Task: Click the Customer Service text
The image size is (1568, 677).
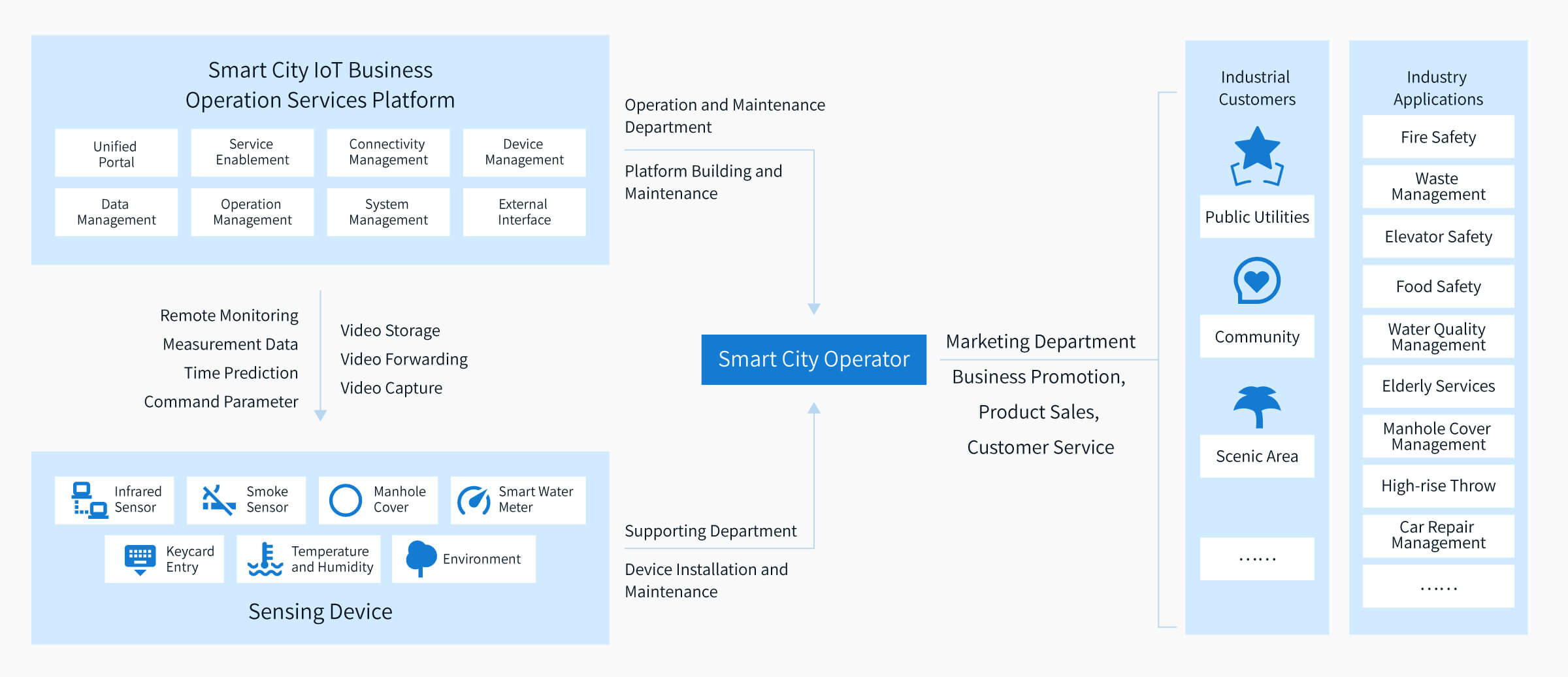Action: (x=1041, y=448)
